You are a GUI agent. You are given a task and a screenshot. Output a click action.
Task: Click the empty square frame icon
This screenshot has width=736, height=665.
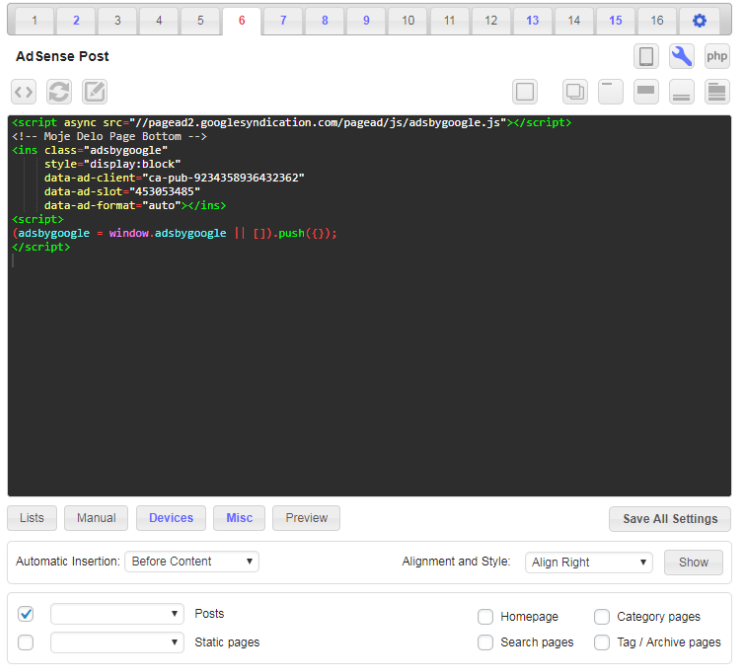[x=525, y=92]
